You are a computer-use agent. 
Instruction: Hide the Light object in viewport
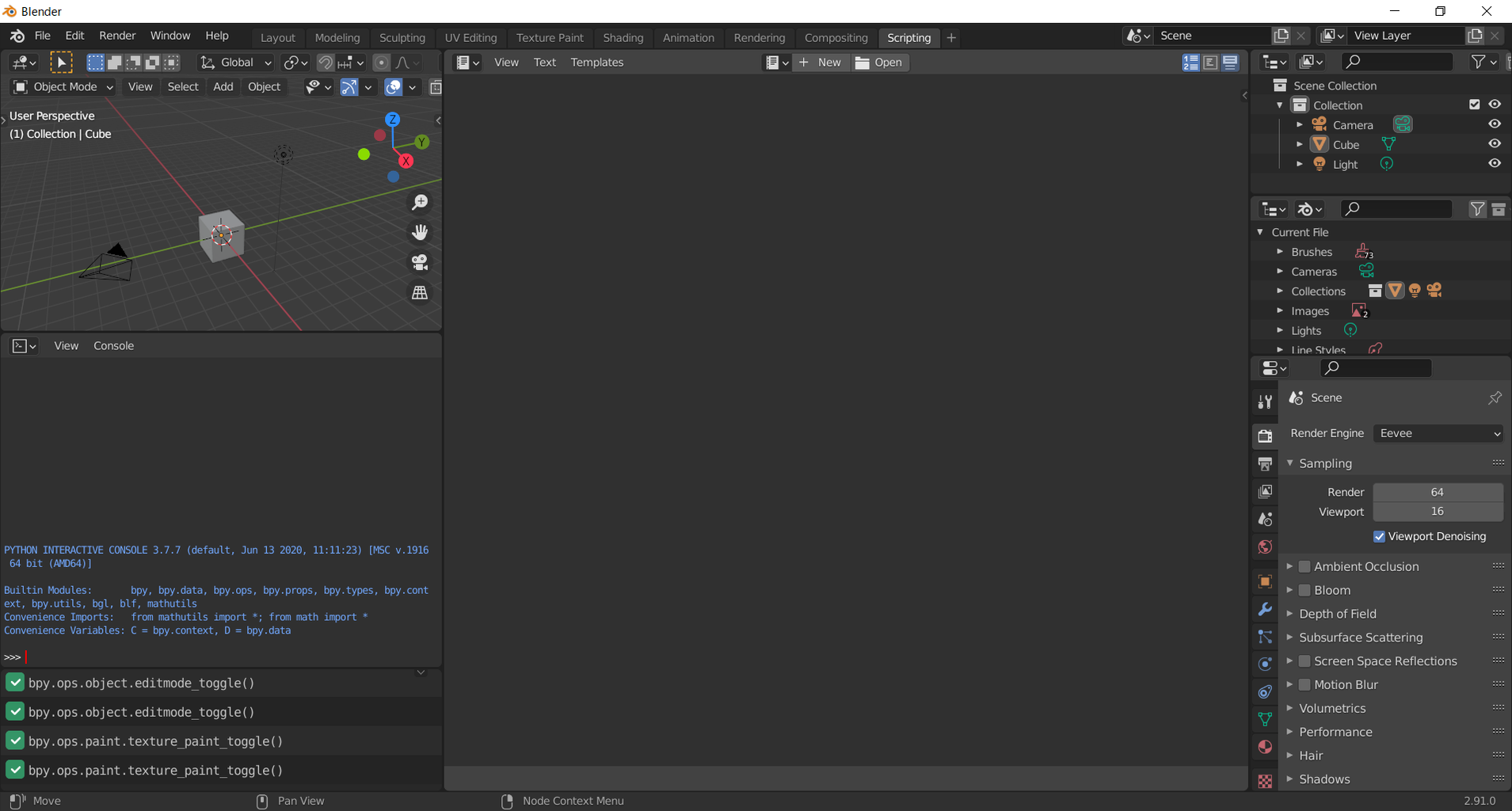pyautogui.click(x=1495, y=164)
